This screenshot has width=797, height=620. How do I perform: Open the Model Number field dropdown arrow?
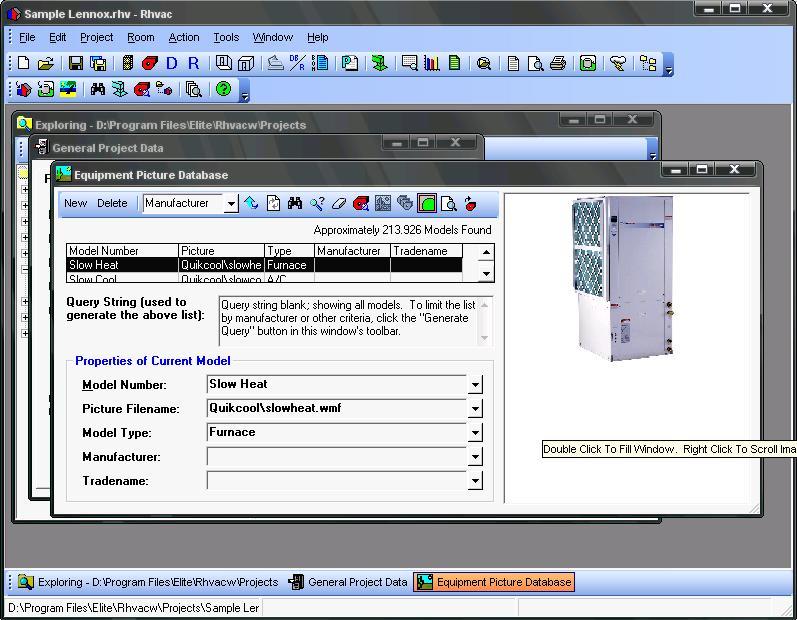pyautogui.click(x=475, y=384)
